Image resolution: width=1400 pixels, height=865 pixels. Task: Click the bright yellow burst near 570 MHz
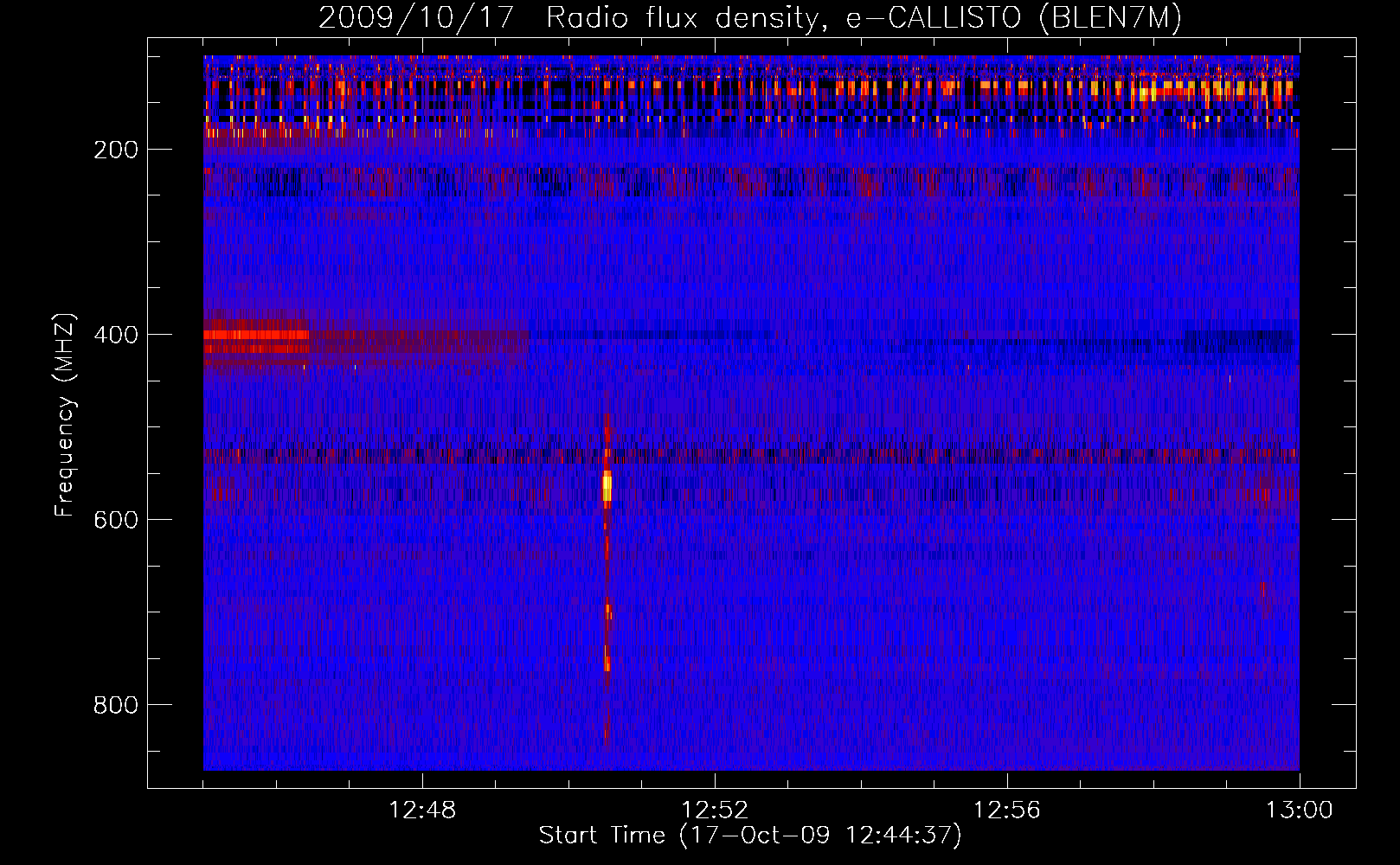607,486
